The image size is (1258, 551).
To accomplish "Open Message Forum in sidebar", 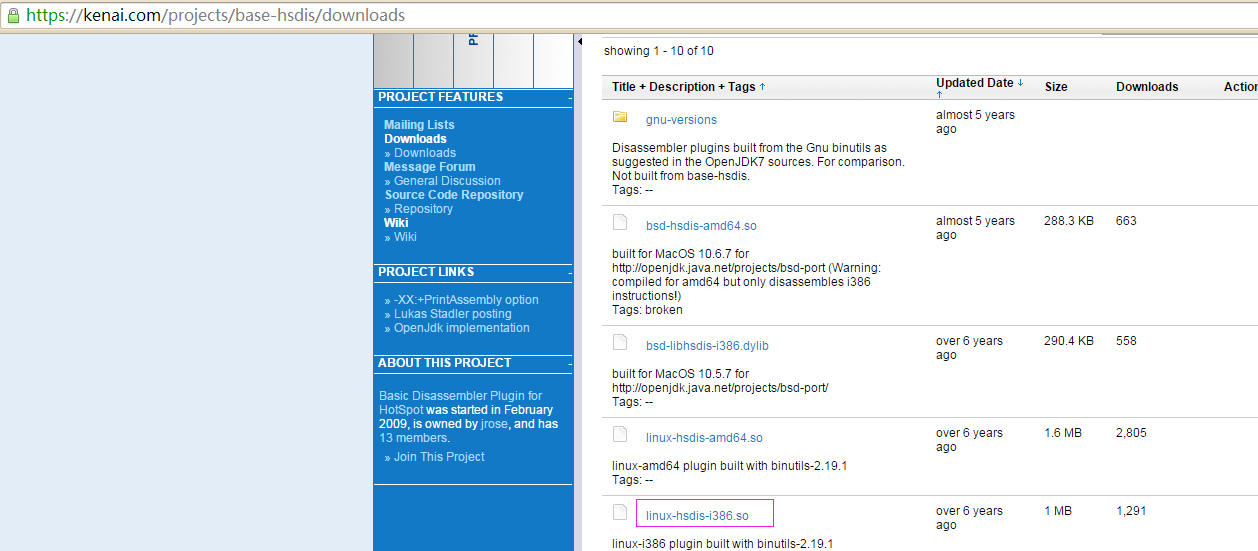I will (430, 167).
